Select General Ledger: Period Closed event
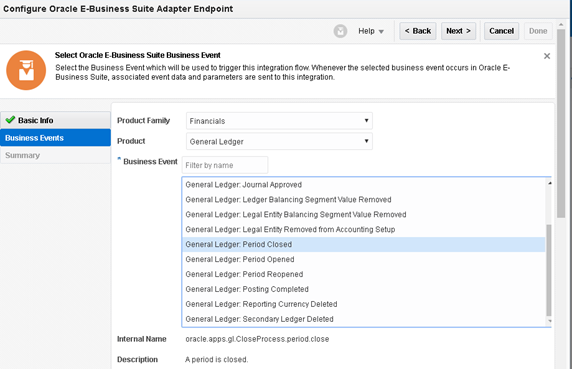572x369 pixels. point(363,245)
